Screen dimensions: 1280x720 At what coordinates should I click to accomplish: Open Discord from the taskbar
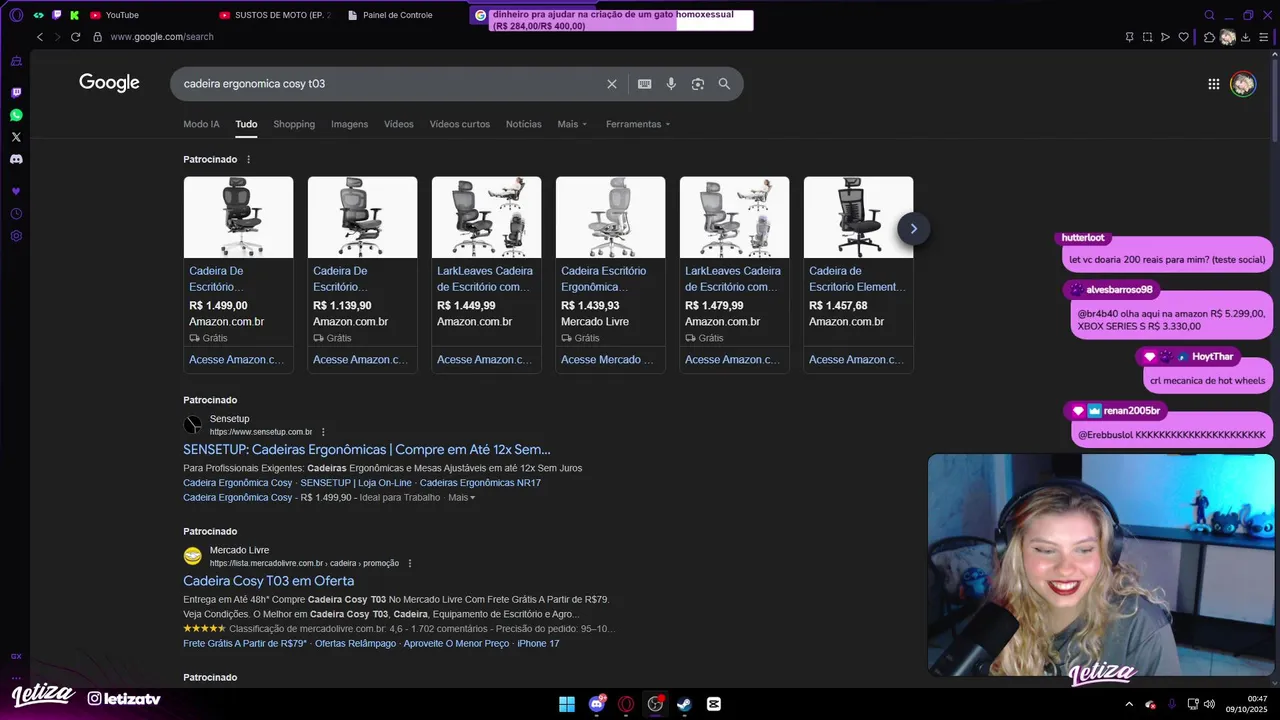point(597,704)
